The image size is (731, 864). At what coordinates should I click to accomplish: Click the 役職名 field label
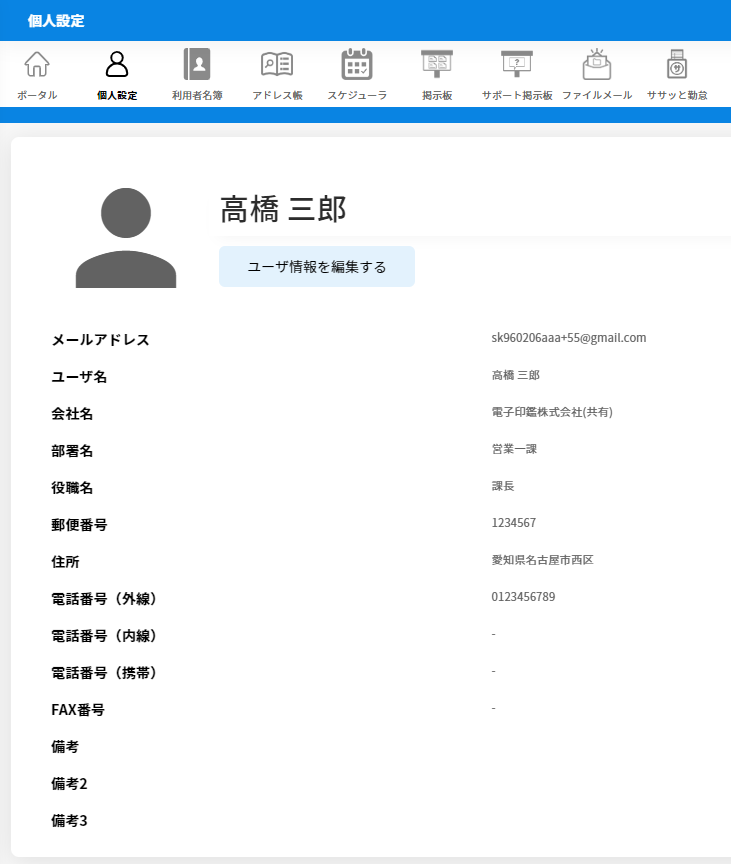(x=72, y=488)
